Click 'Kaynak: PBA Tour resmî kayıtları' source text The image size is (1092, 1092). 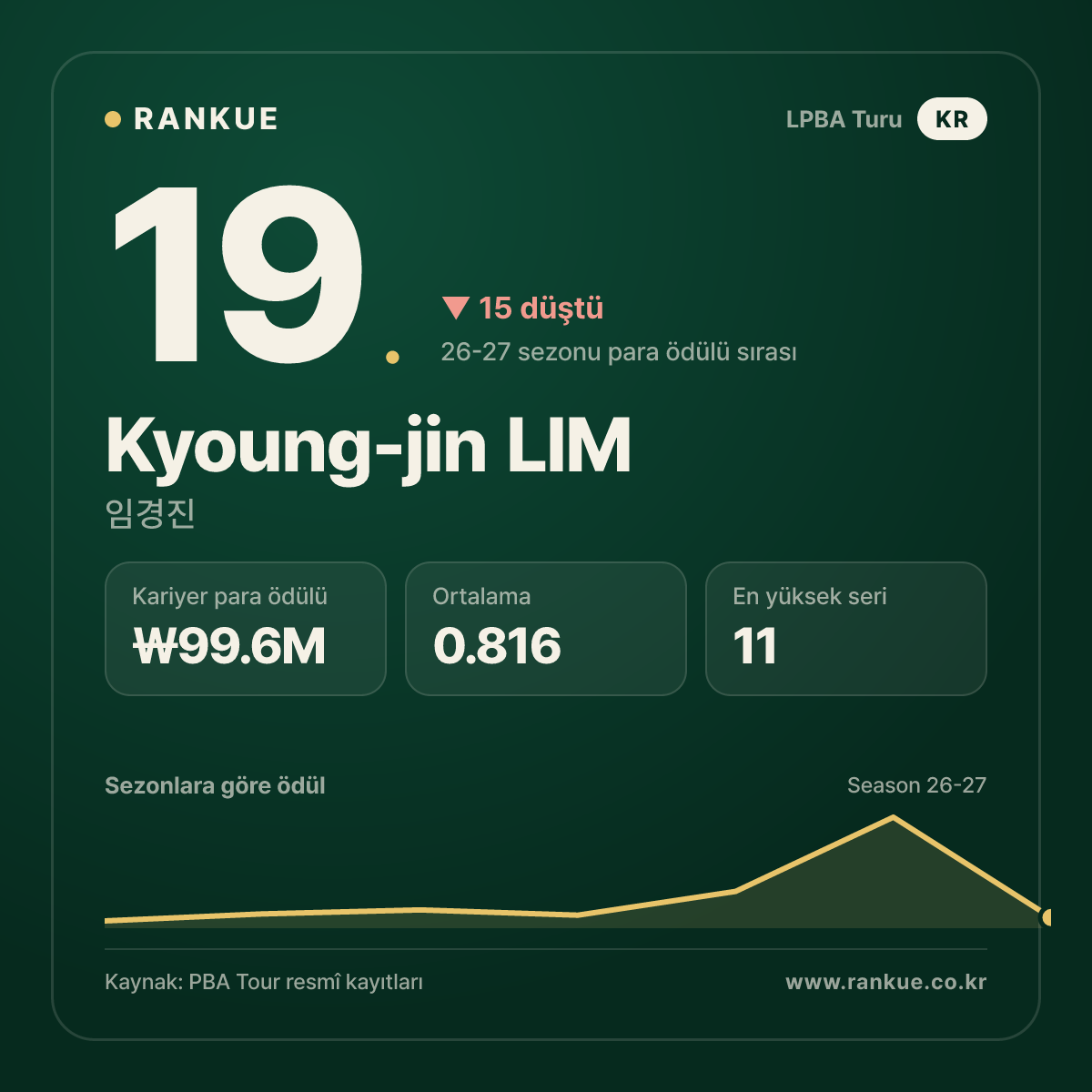click(x=264, y=983)
